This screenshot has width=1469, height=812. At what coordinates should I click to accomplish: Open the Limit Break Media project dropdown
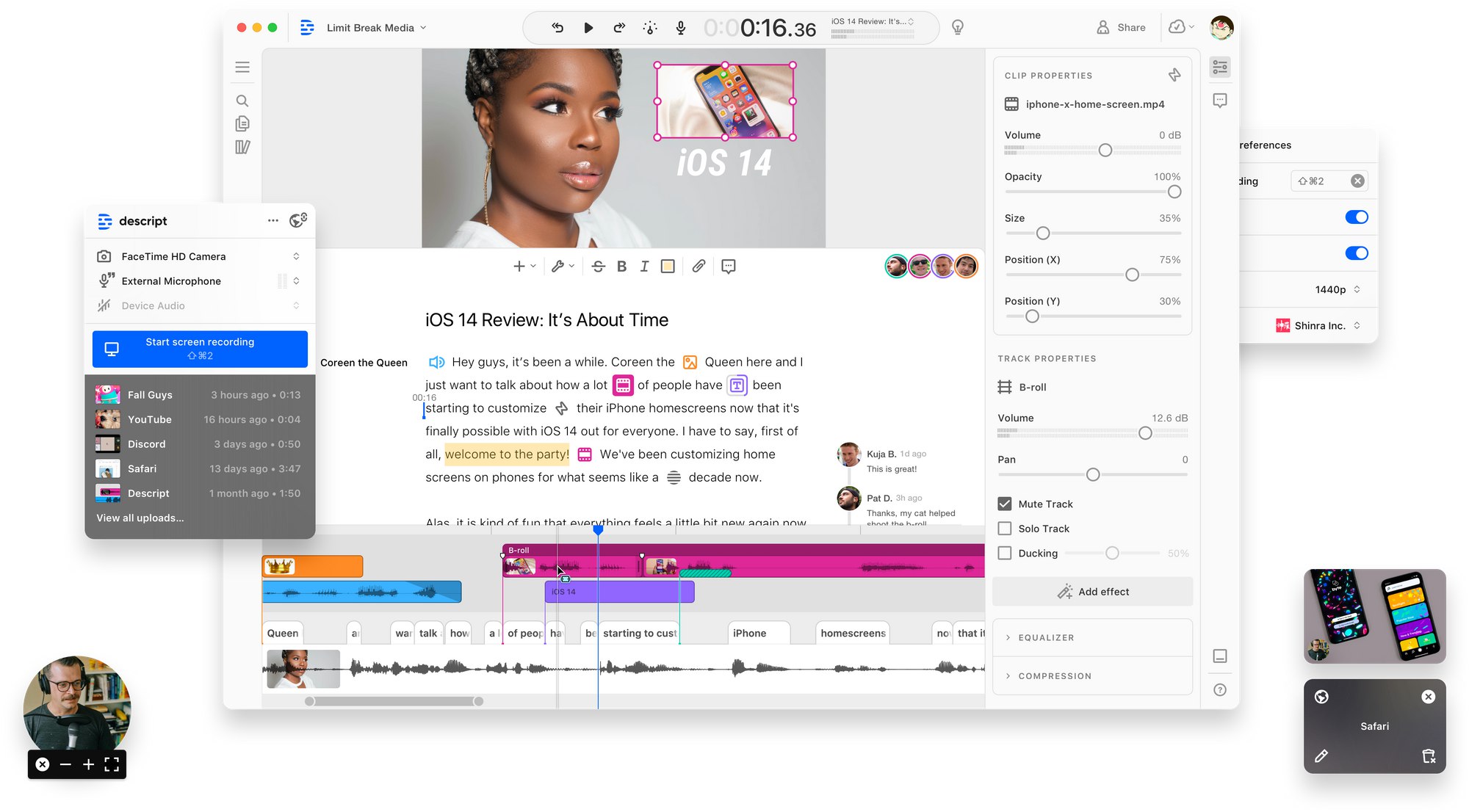point(376,28)
